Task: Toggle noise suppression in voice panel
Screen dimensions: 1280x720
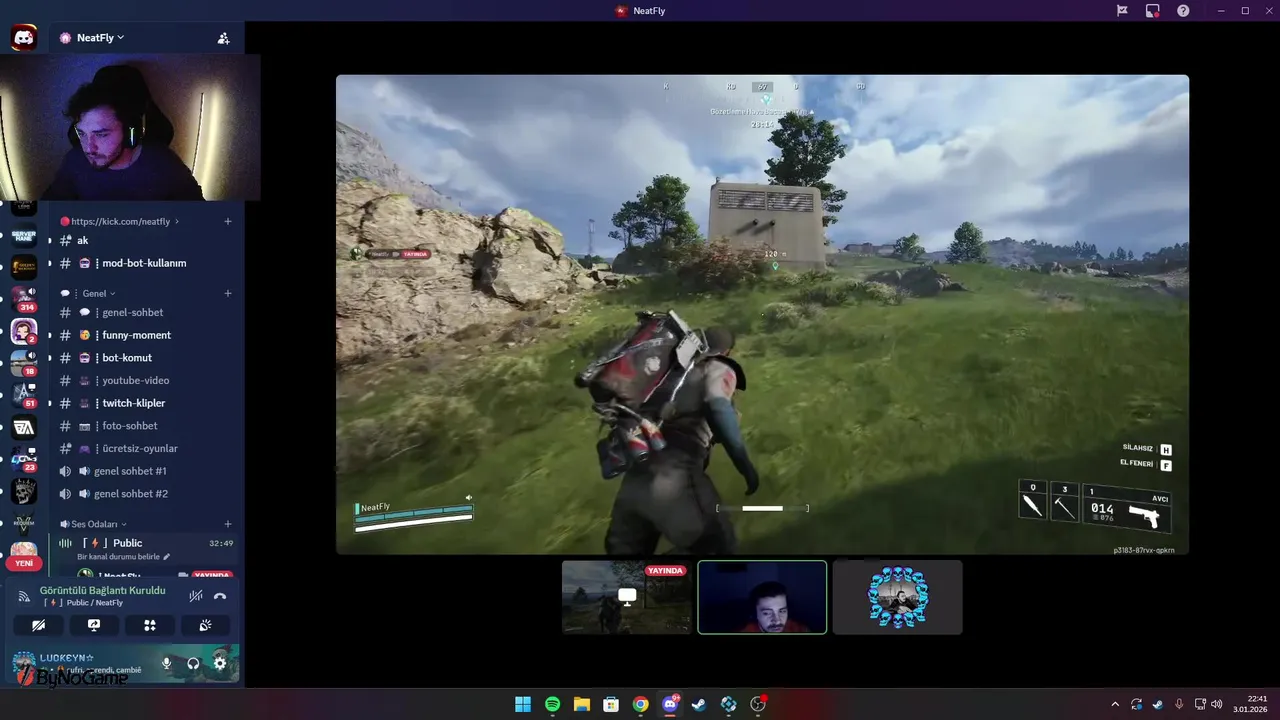Action: [196, 596]
